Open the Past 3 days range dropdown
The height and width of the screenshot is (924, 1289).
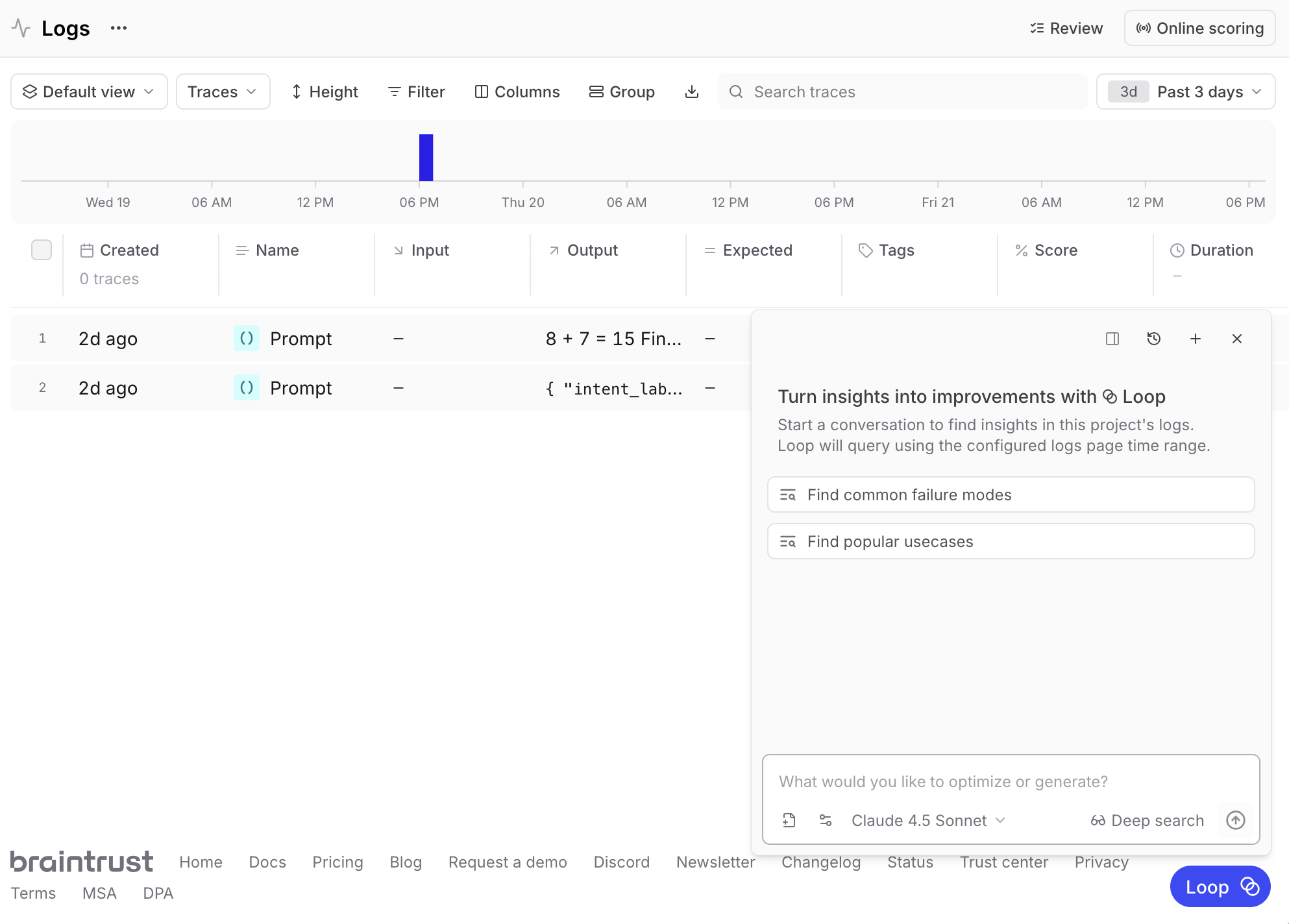pos(1185,91)
